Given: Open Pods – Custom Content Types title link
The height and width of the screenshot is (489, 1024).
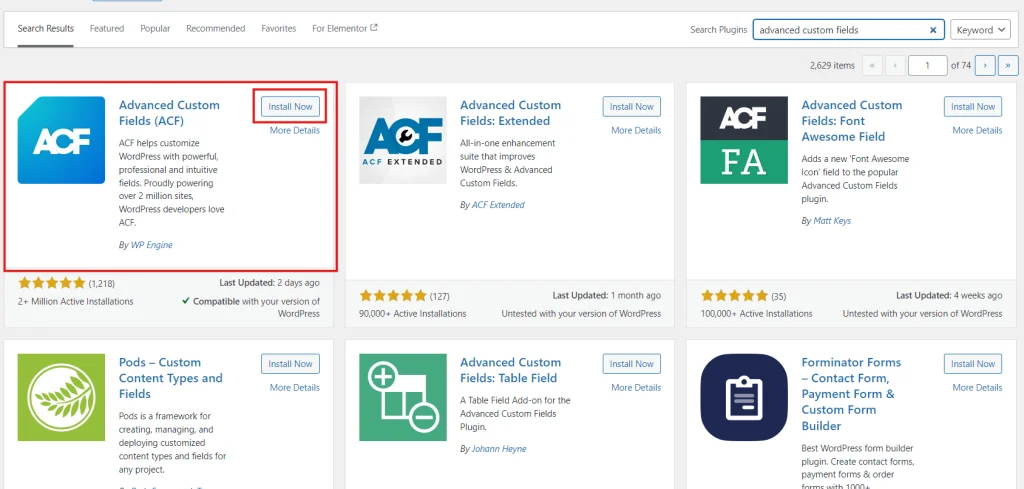Looking at the screenshot, I should [170, 378].
